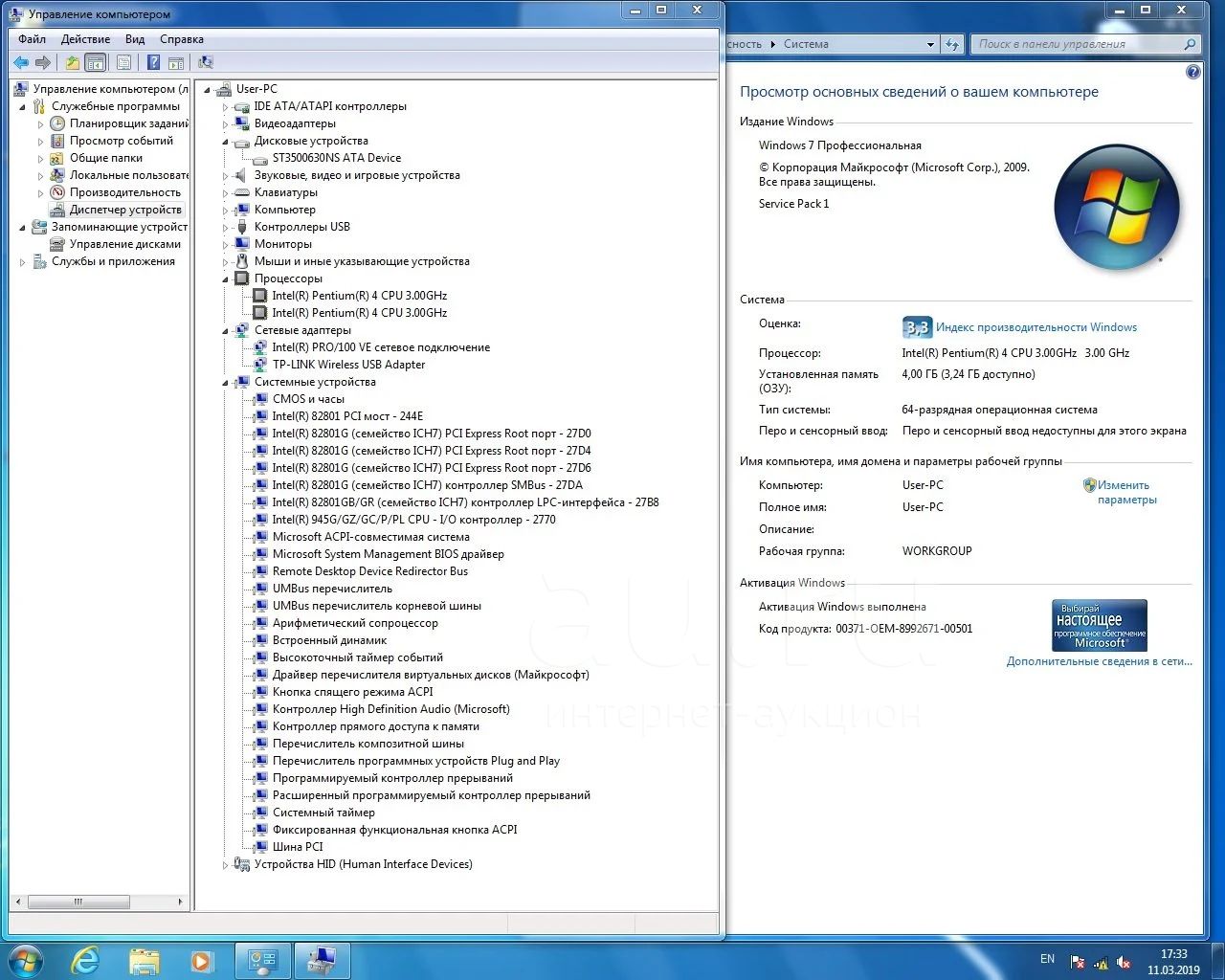
Task: Click the search magnifier in control panel search
Action: tap(1190, 44)
